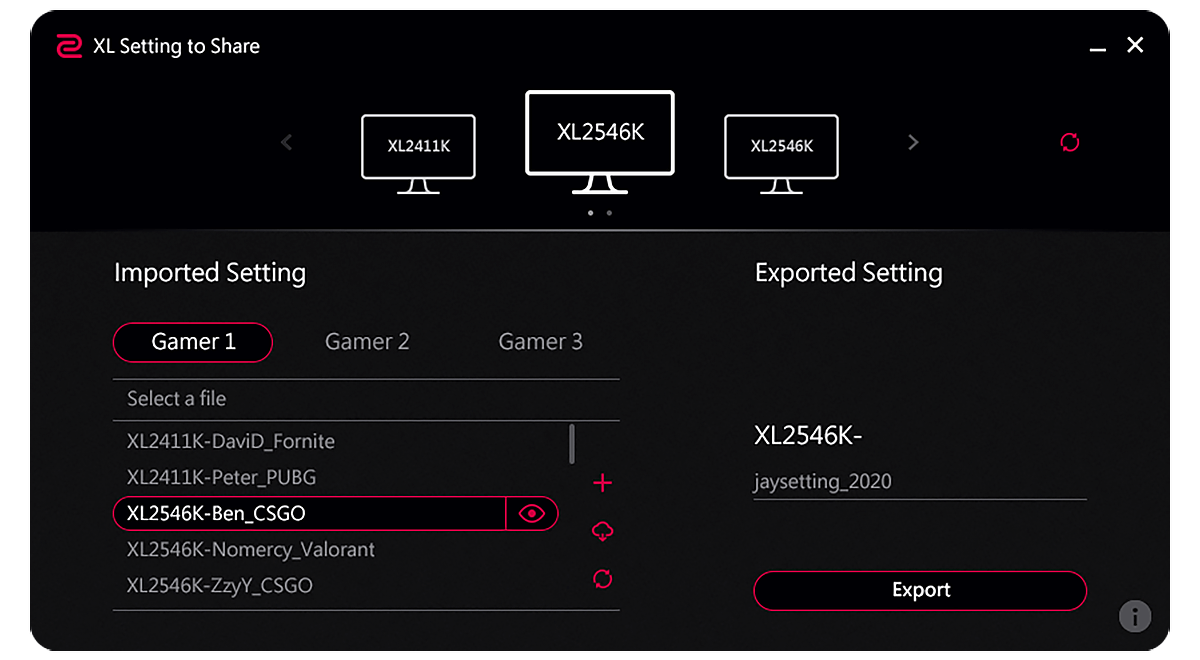This screenshot has height=660, width=1200.
Task: Click the jaysetting_2020 export name field
Action: [920, 482]
